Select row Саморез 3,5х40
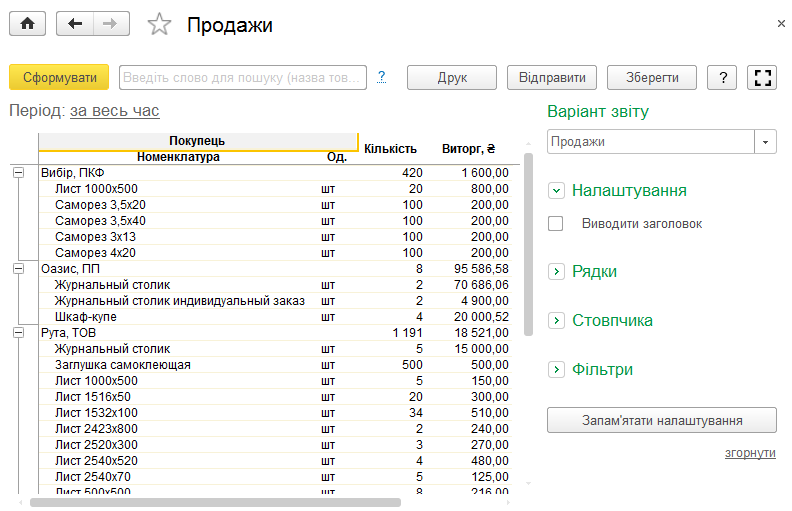The image size is (792, 511). [x=275, y=221]
